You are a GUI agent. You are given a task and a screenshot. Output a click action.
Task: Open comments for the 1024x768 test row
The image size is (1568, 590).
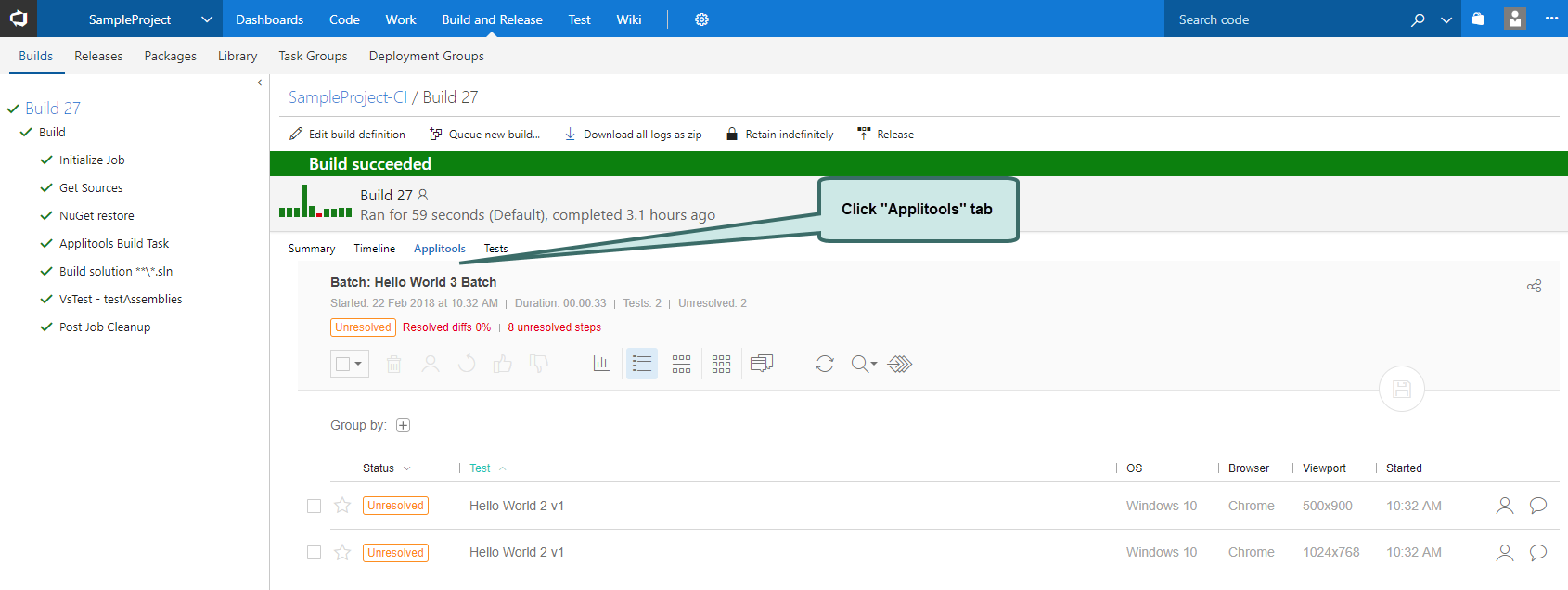1537,553
